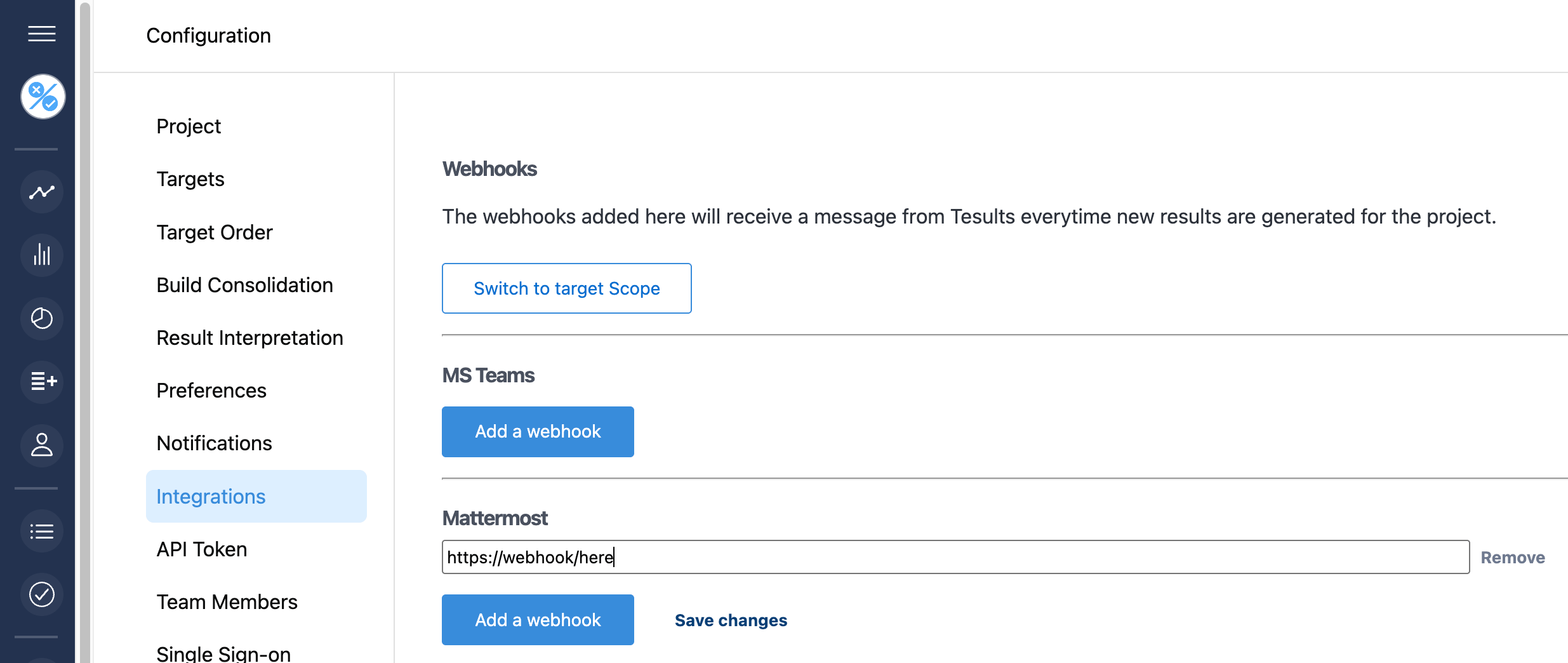The height and width of the screenshot is (663, 1568).
Task: Select Target Order settings
Action: 214,232
